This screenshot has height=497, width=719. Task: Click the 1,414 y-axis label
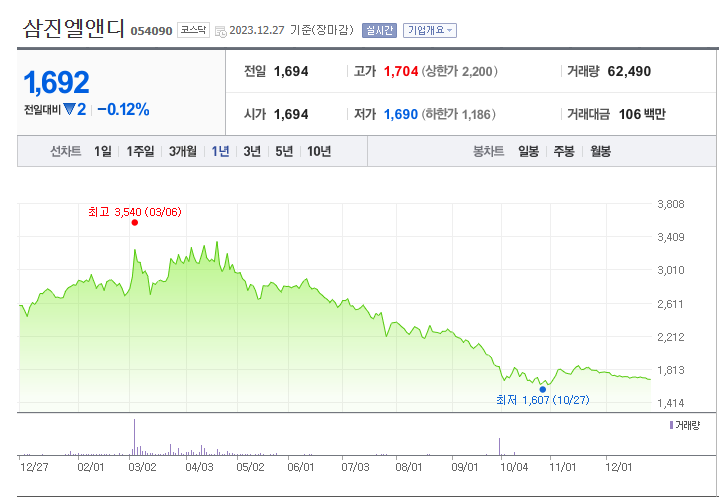click(x=671, y=403)
